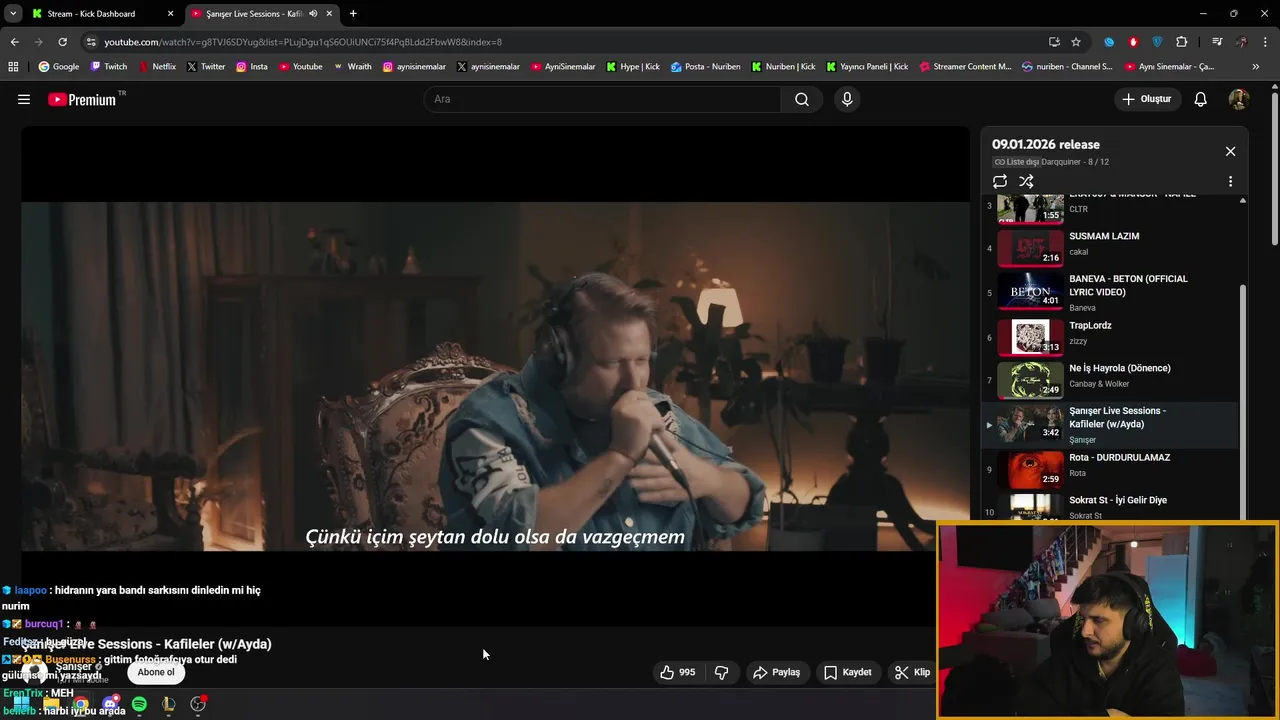
Task: Play TrapLordz by zizzy
Action: [1110, 337]
